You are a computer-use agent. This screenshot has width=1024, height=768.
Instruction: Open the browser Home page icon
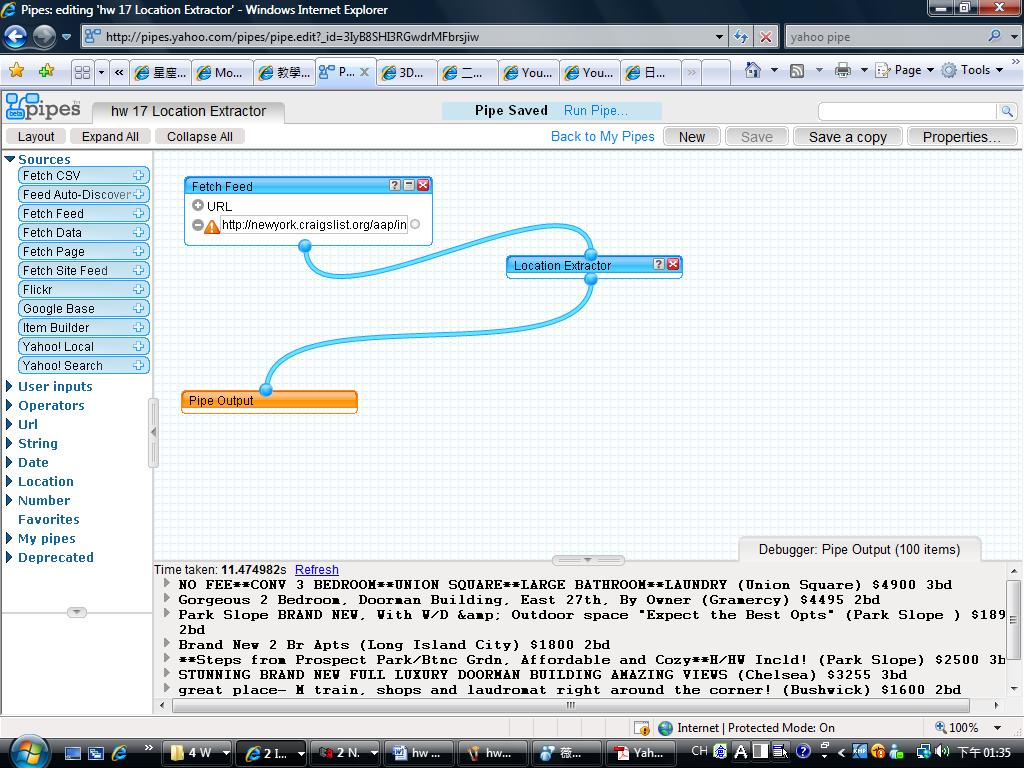pyautogui.click(x=752, y=70)
